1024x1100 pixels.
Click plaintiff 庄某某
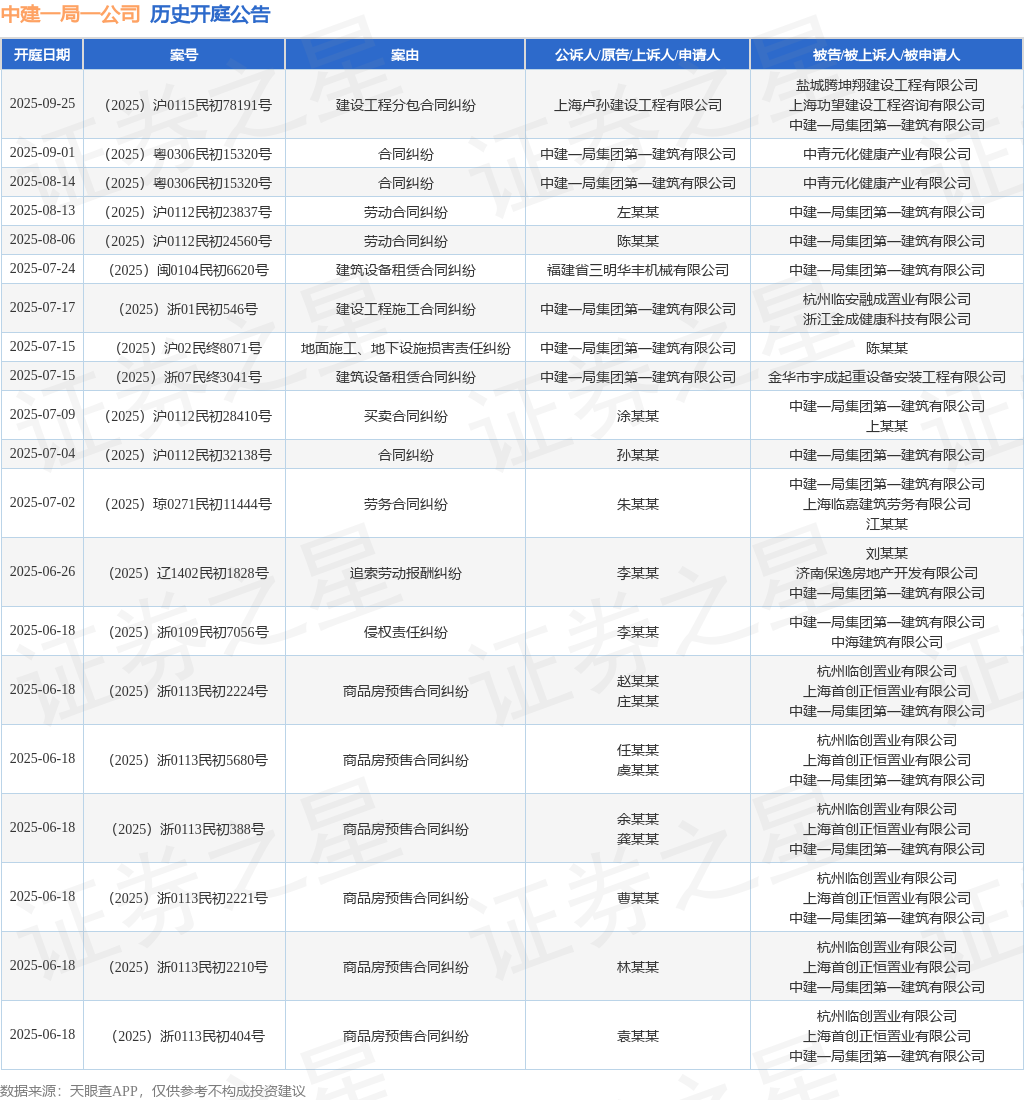(638, 701)
